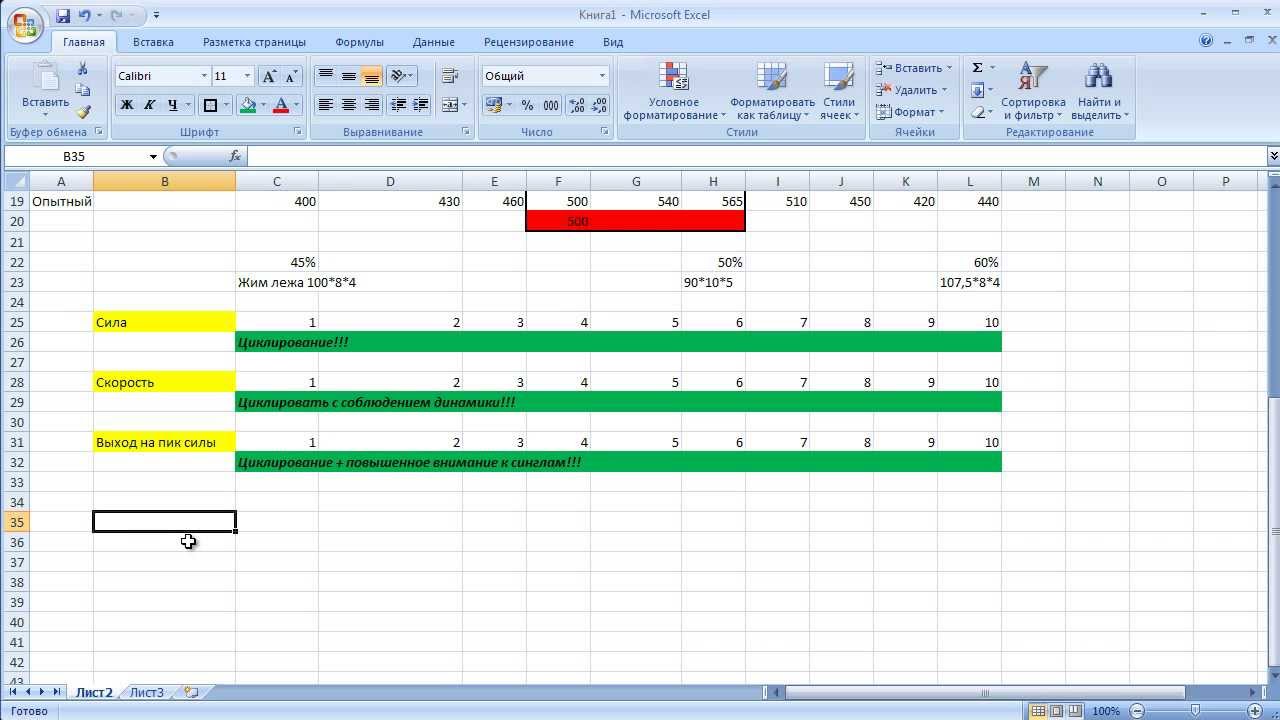1280x720 pixels.
Task: Increase decimal places
Action: point(577,105)
